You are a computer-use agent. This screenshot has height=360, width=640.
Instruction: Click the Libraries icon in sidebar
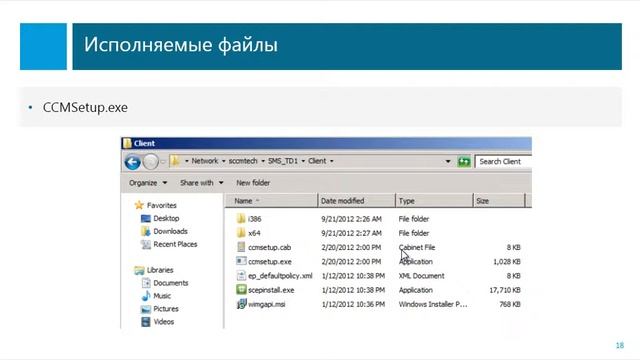coord(139,270)
